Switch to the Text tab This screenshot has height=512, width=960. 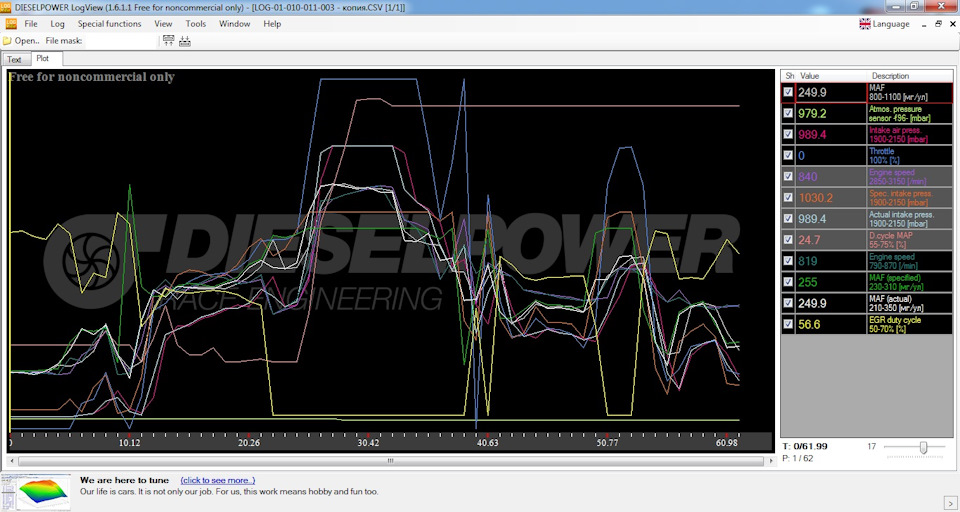pos(15,59)
